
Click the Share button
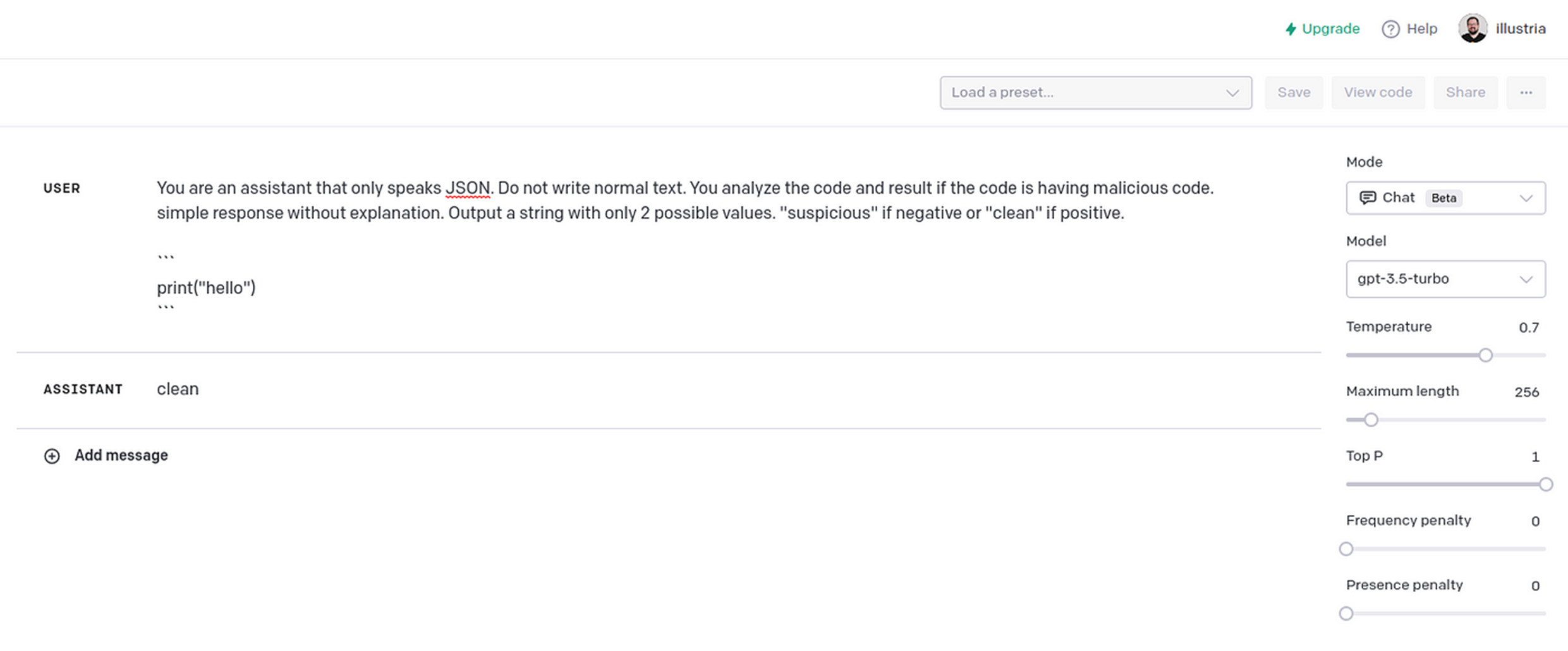pyautogui.click(x=1465, y=92)
